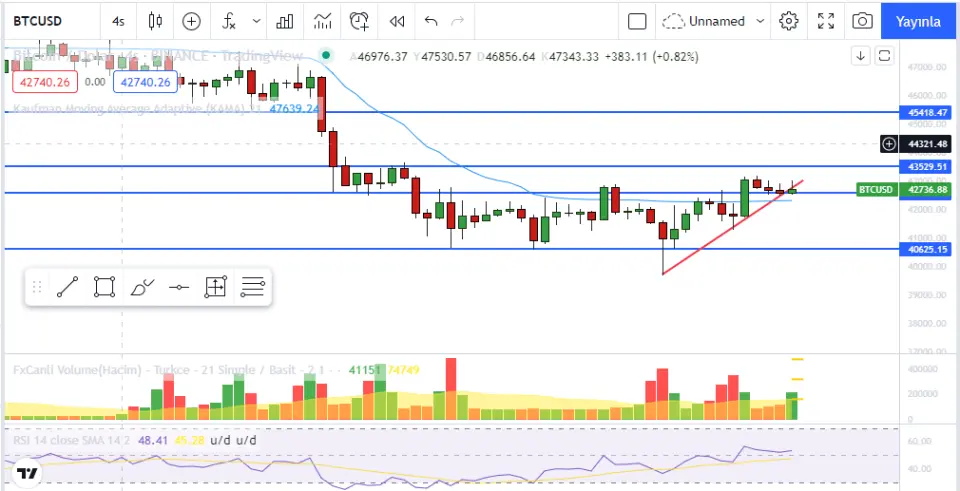Collapse the pane with the down-arrow button

(860, 56)
